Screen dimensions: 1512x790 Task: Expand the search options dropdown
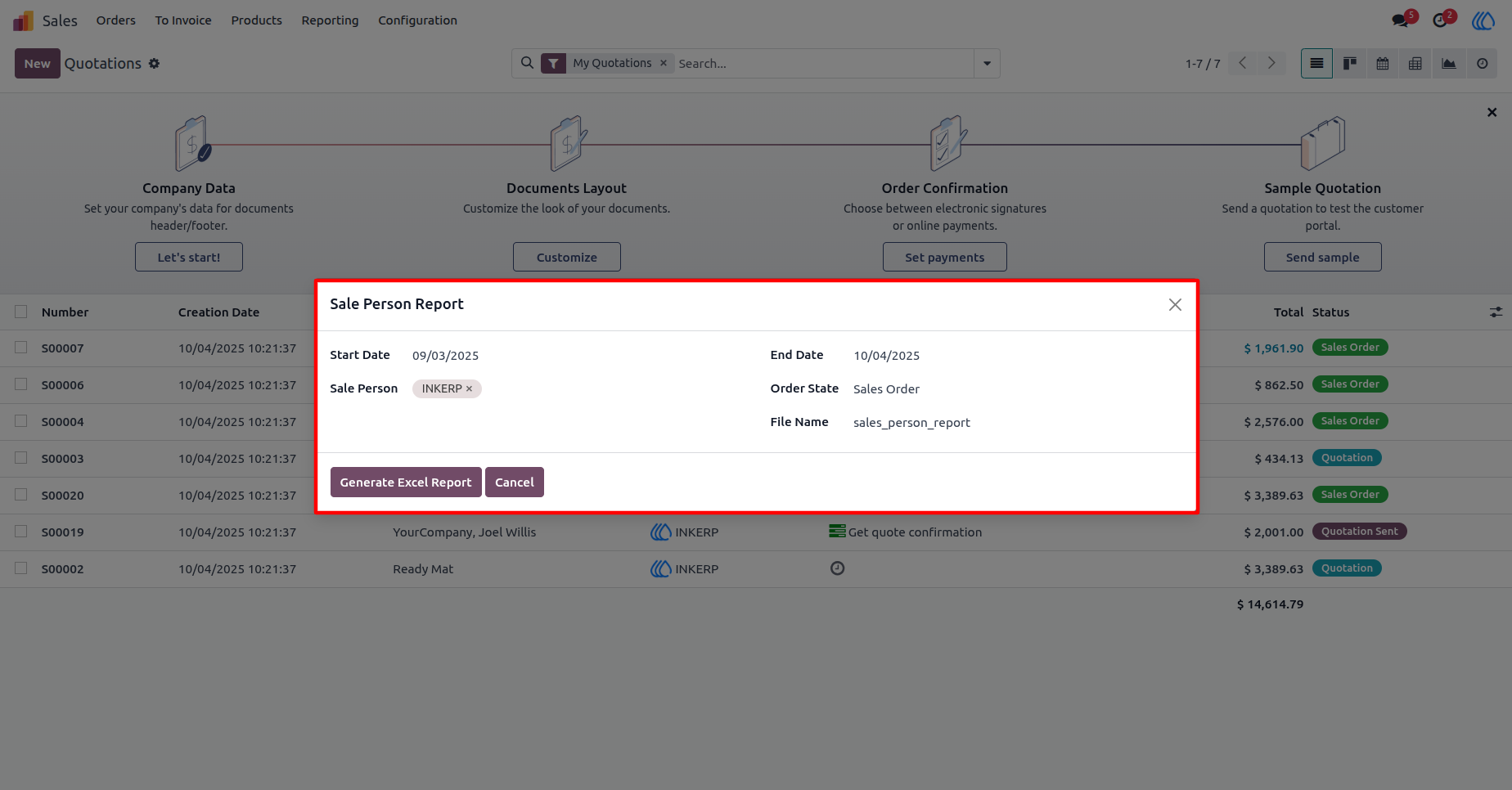[987, 64]
